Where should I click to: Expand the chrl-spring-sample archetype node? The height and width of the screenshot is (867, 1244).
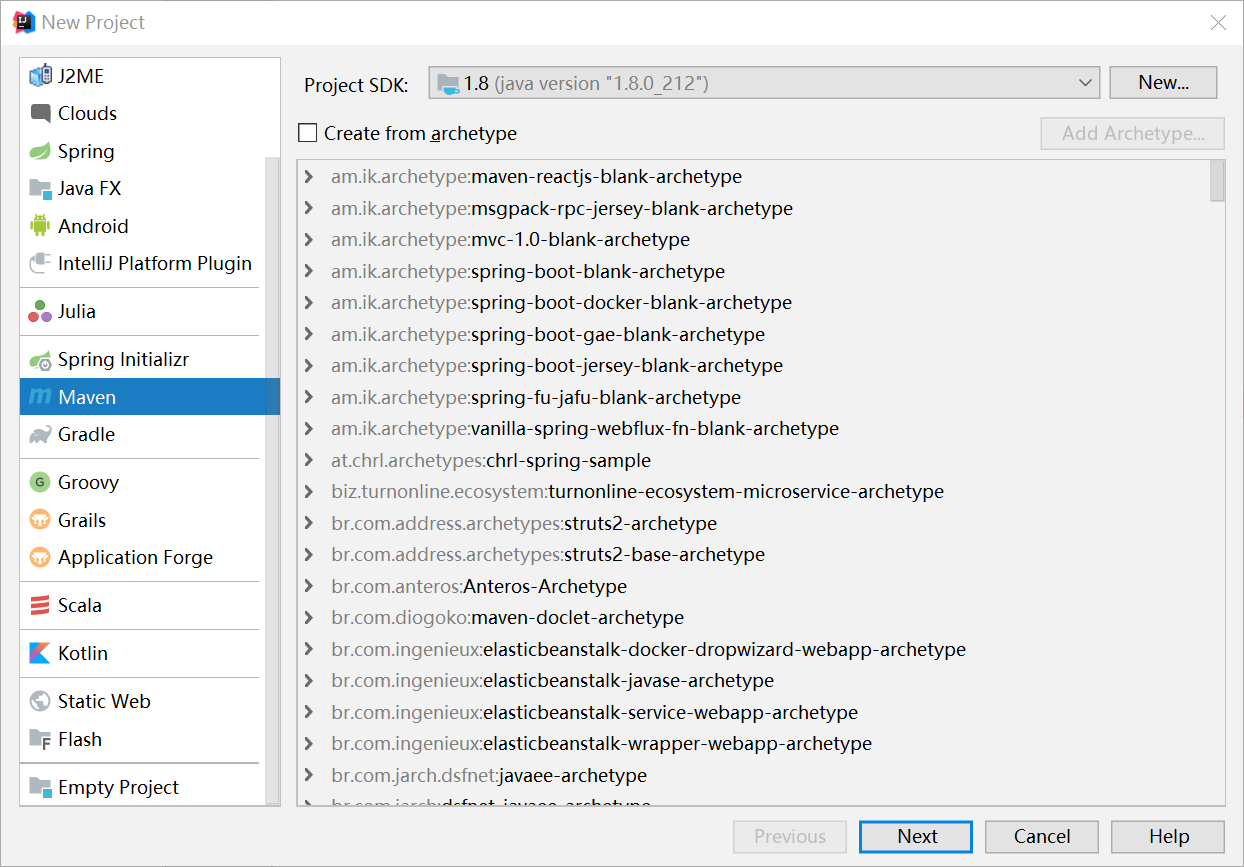pos(310,461)
